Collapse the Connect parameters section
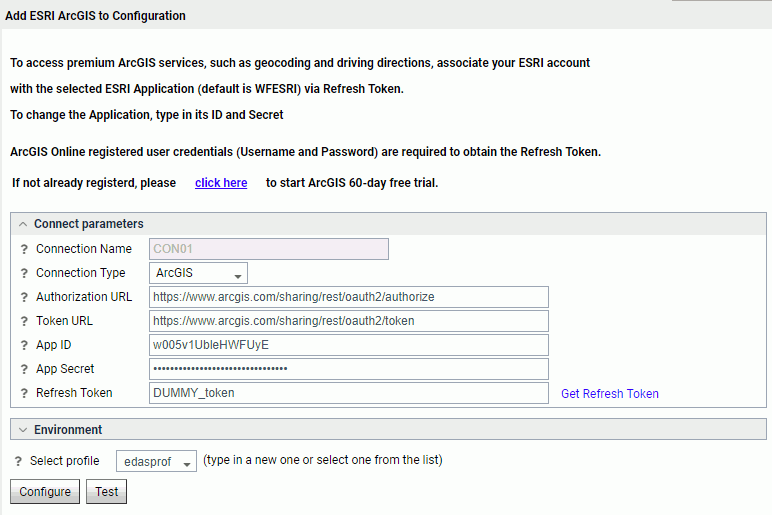This screenshot has width=772, height=515. point(23,225)
